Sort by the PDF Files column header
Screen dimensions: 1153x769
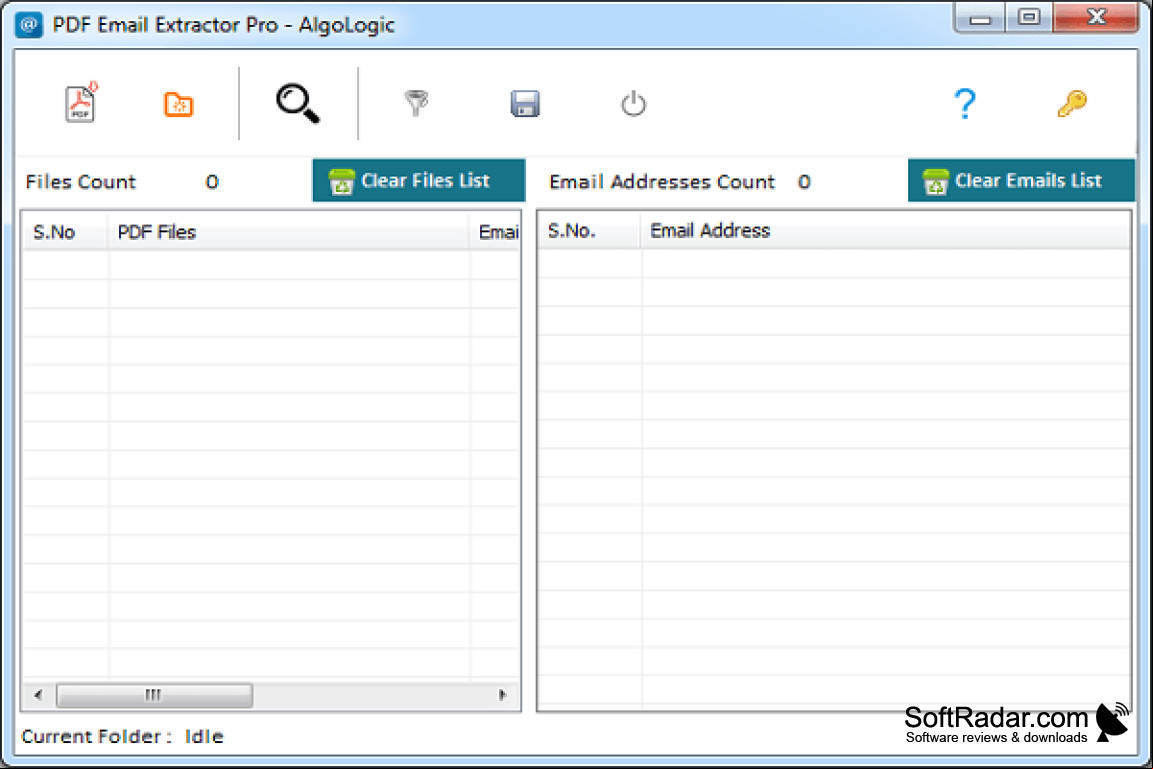(289, 232)
